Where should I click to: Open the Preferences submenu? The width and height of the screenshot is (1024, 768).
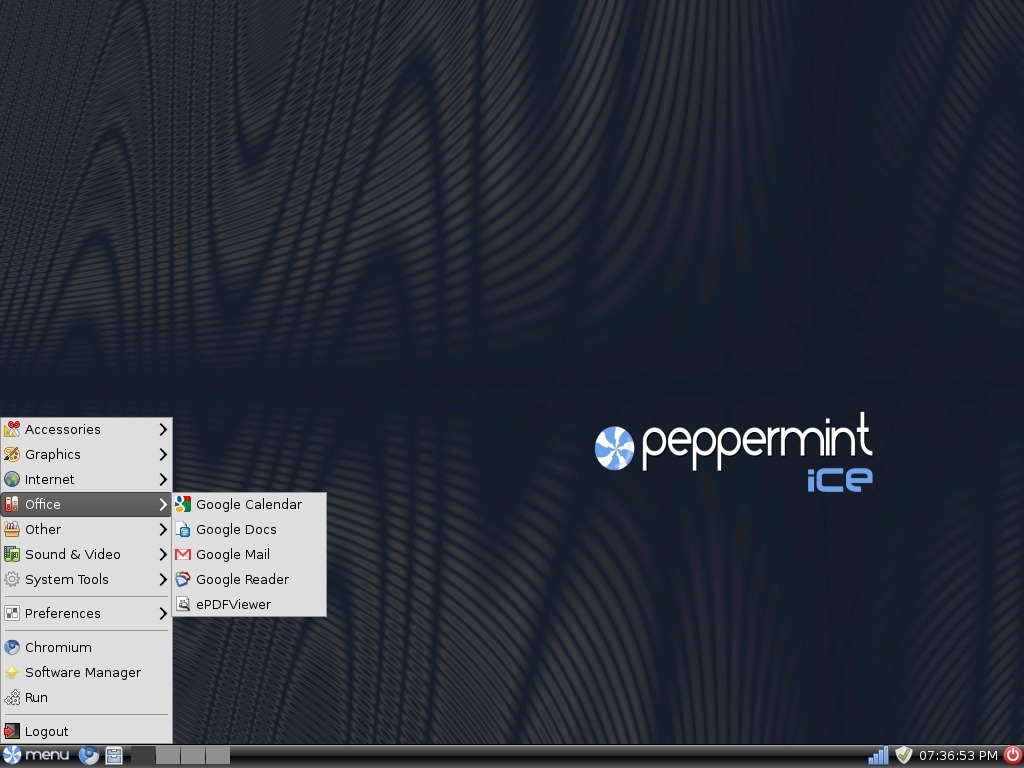[x=86, y=613]
